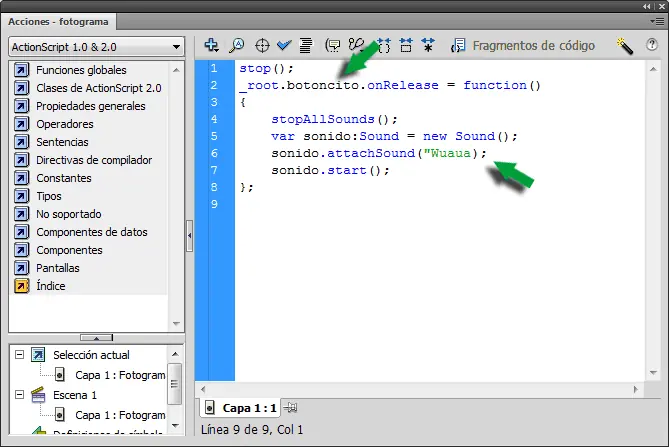
Task: Switch to the Capa 1 : 1 script tab
Action: (240, 408)
